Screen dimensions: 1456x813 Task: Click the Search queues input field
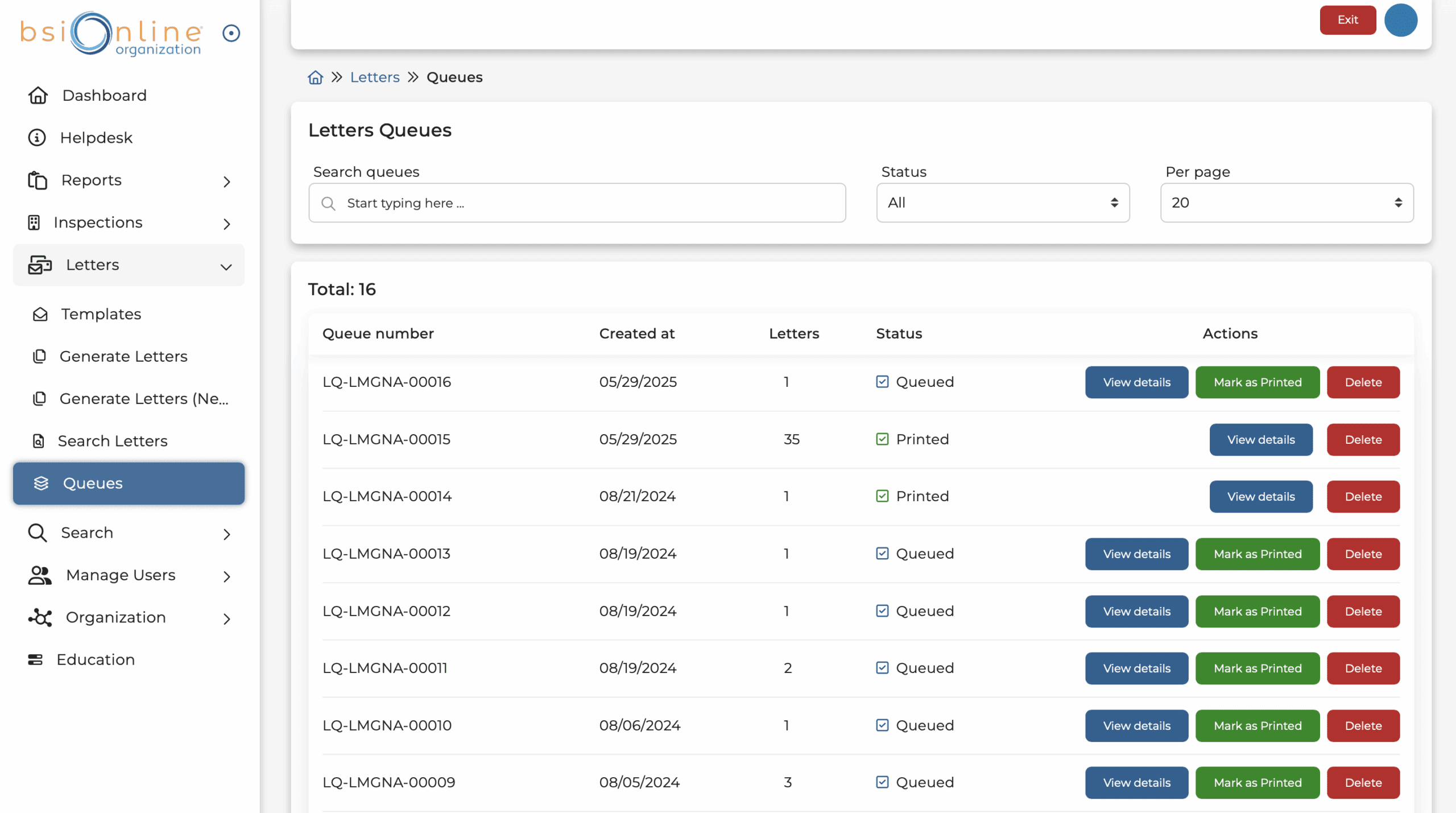[x=577, y=203]
